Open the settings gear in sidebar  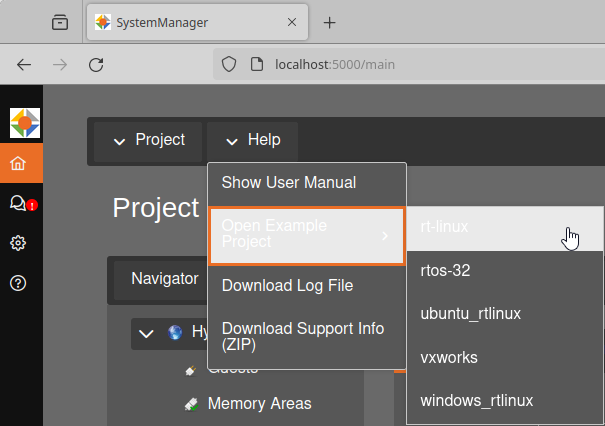click(18, 243)
